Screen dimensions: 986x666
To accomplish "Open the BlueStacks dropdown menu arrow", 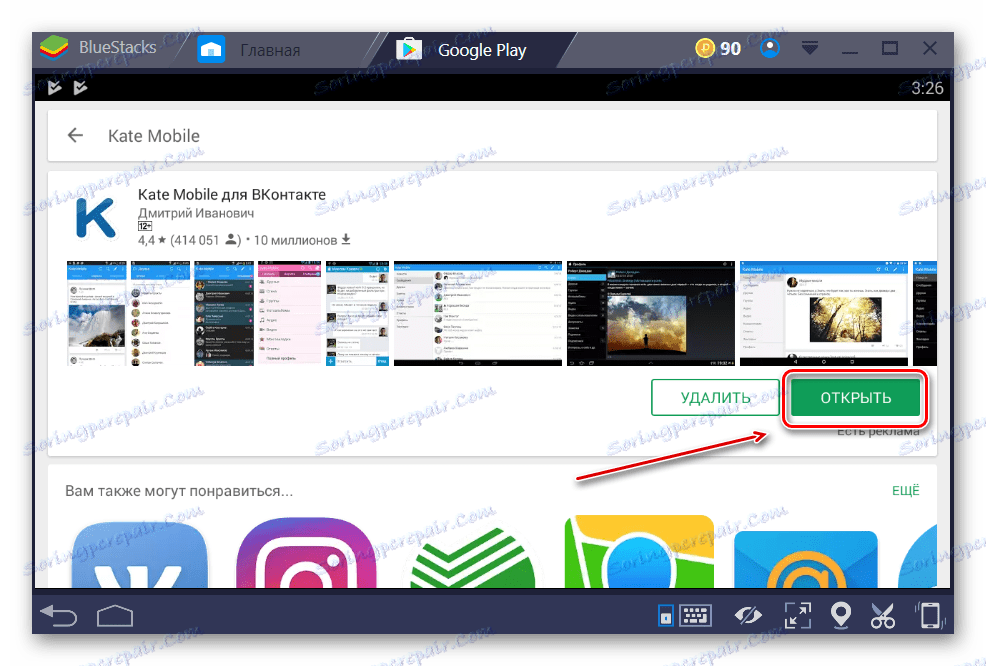I will 810,48.
